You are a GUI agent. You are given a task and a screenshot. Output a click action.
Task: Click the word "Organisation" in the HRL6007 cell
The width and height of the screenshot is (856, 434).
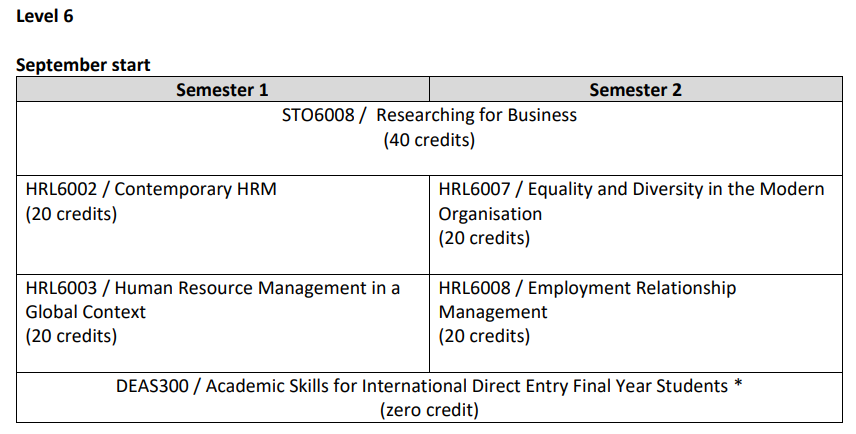coord(490,214)
